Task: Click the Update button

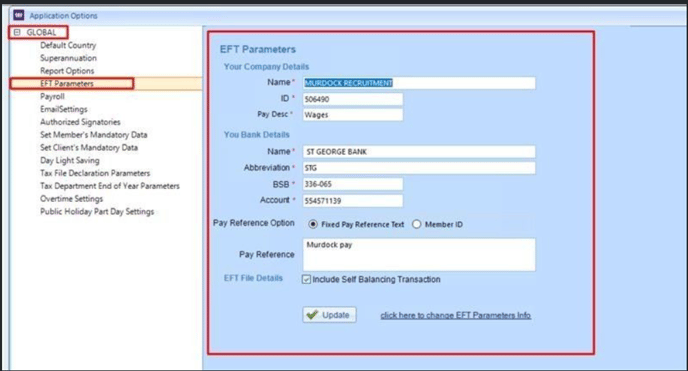Action: [x=330, y=315]
